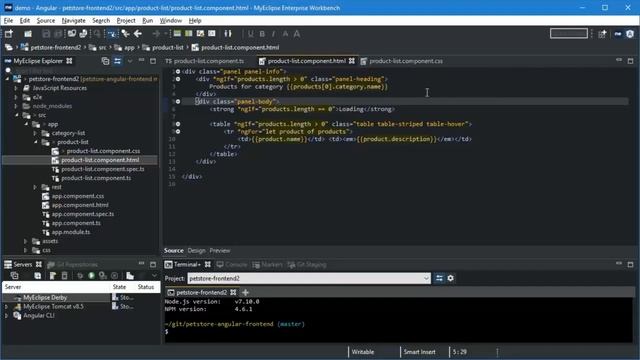
Task: Click the Forward navigation arrow in the toolbar
Action: coord(156,34)
